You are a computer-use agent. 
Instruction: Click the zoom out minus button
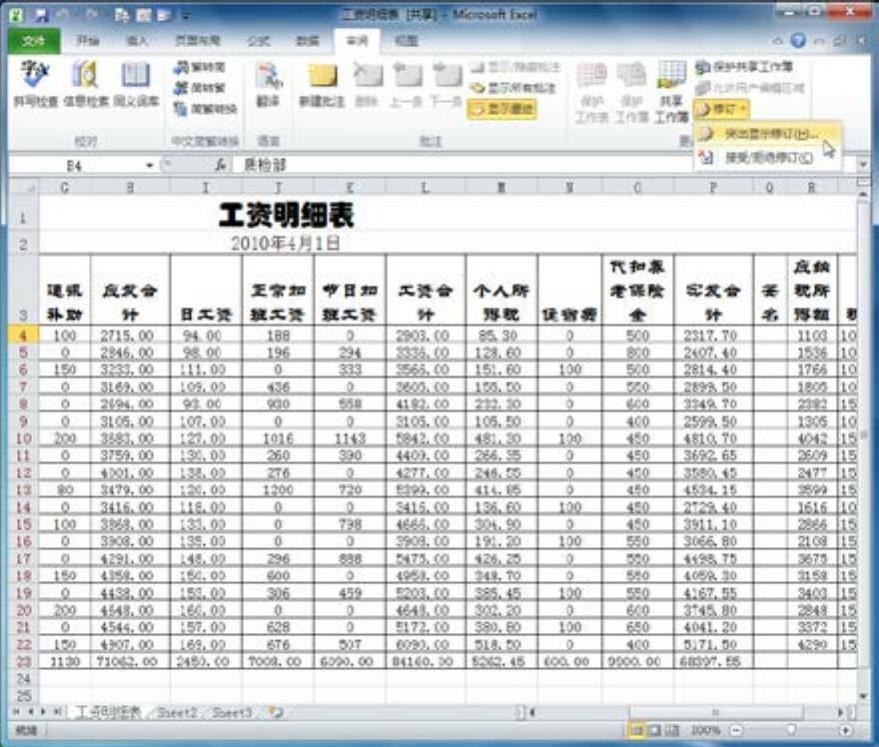point(737,730)
